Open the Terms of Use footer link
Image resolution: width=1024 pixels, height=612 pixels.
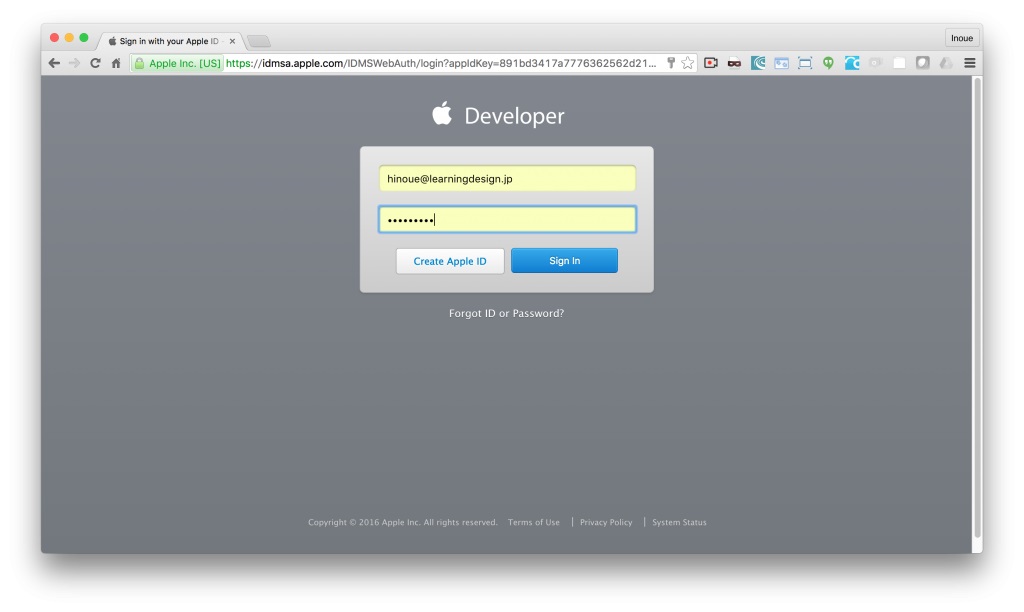pyautogui.click(x=534, y=523)
